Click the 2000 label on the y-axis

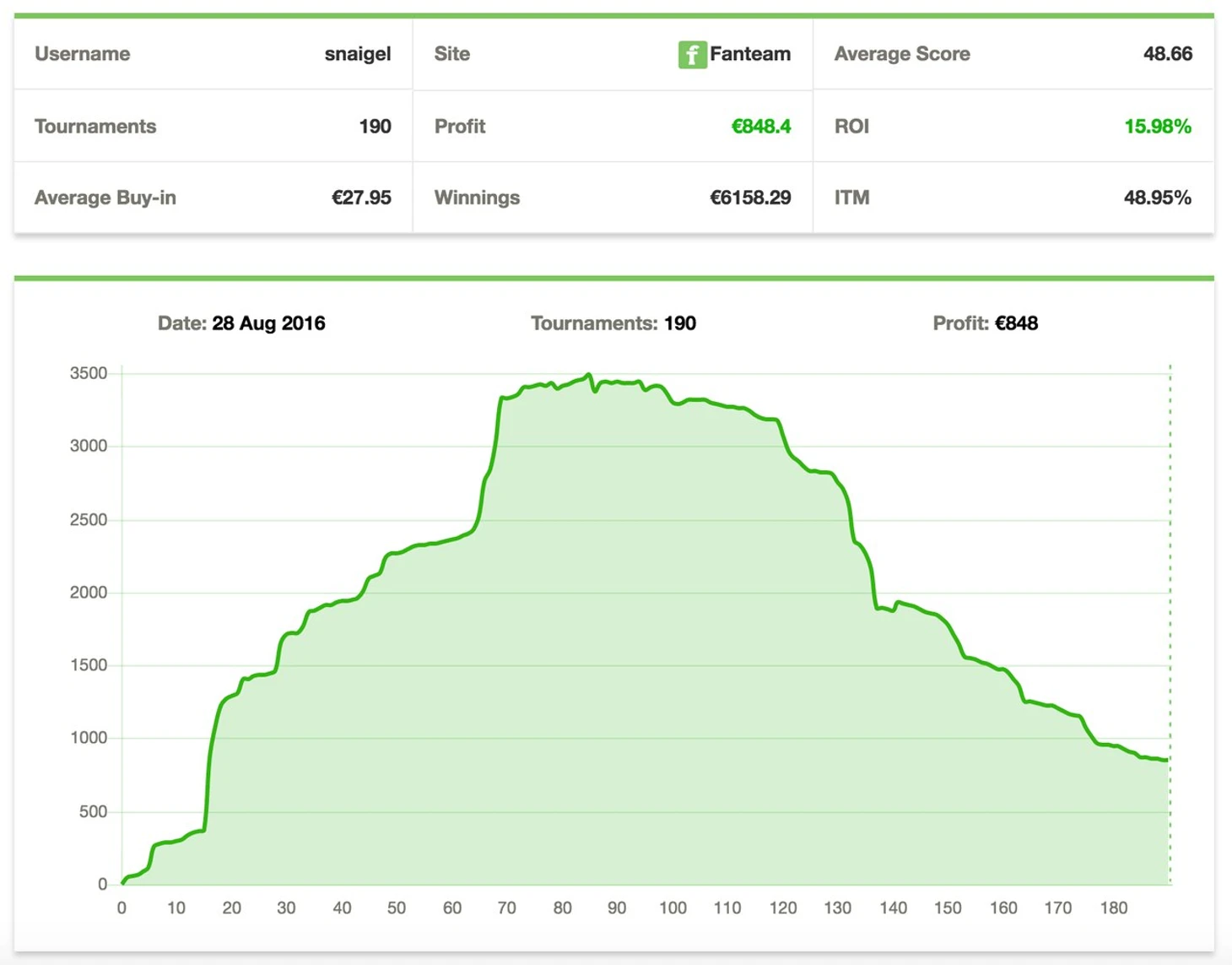[88, 593]
